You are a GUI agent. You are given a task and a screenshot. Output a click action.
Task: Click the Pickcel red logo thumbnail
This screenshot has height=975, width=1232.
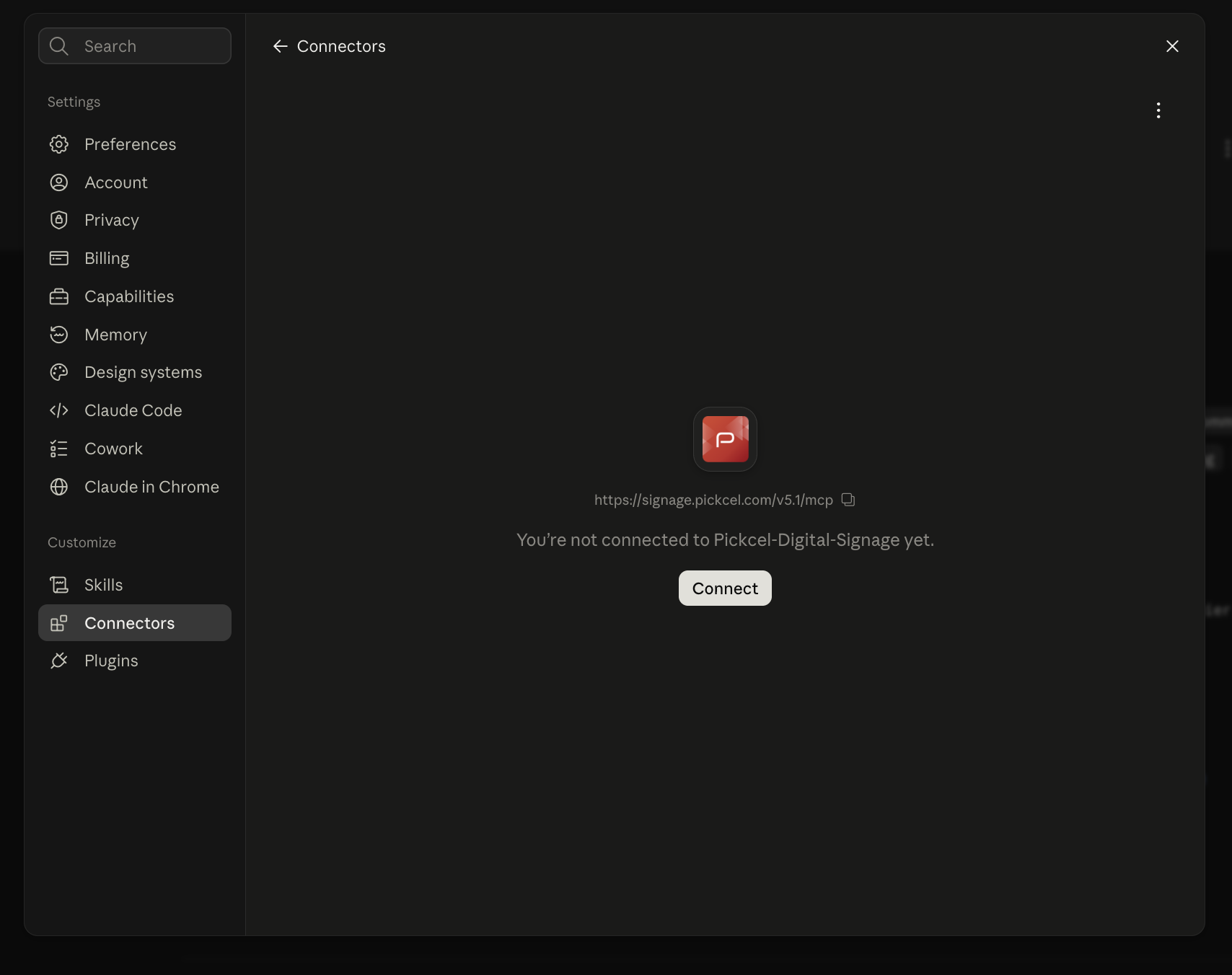725,439
